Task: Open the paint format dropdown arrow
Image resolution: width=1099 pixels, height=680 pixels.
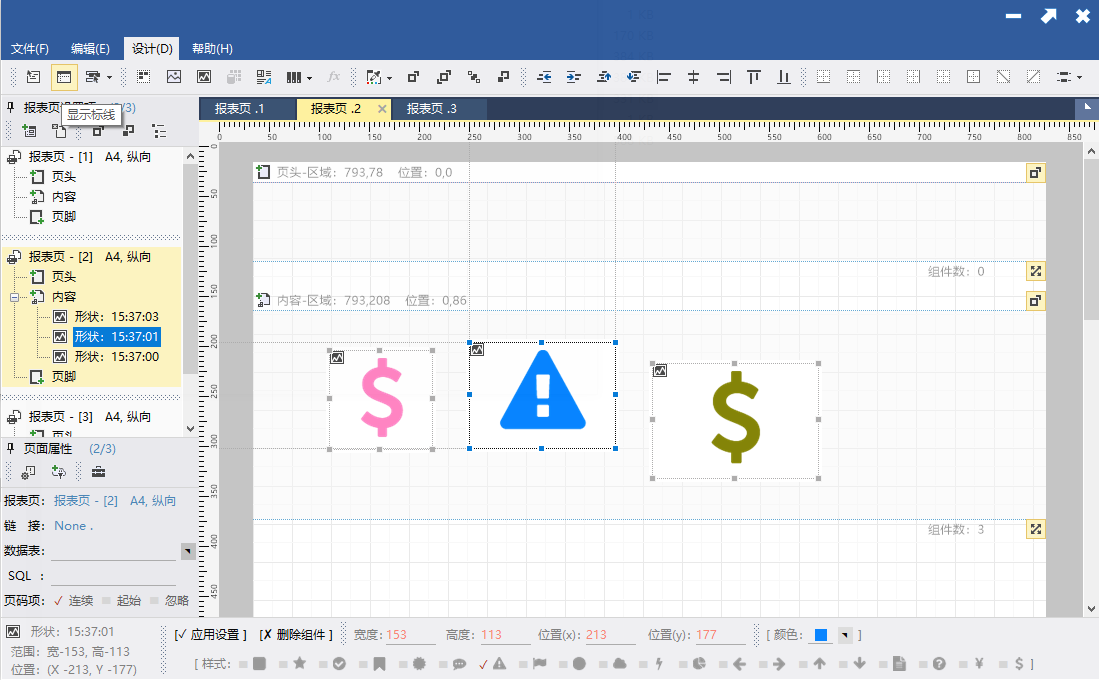Action: 390,78
